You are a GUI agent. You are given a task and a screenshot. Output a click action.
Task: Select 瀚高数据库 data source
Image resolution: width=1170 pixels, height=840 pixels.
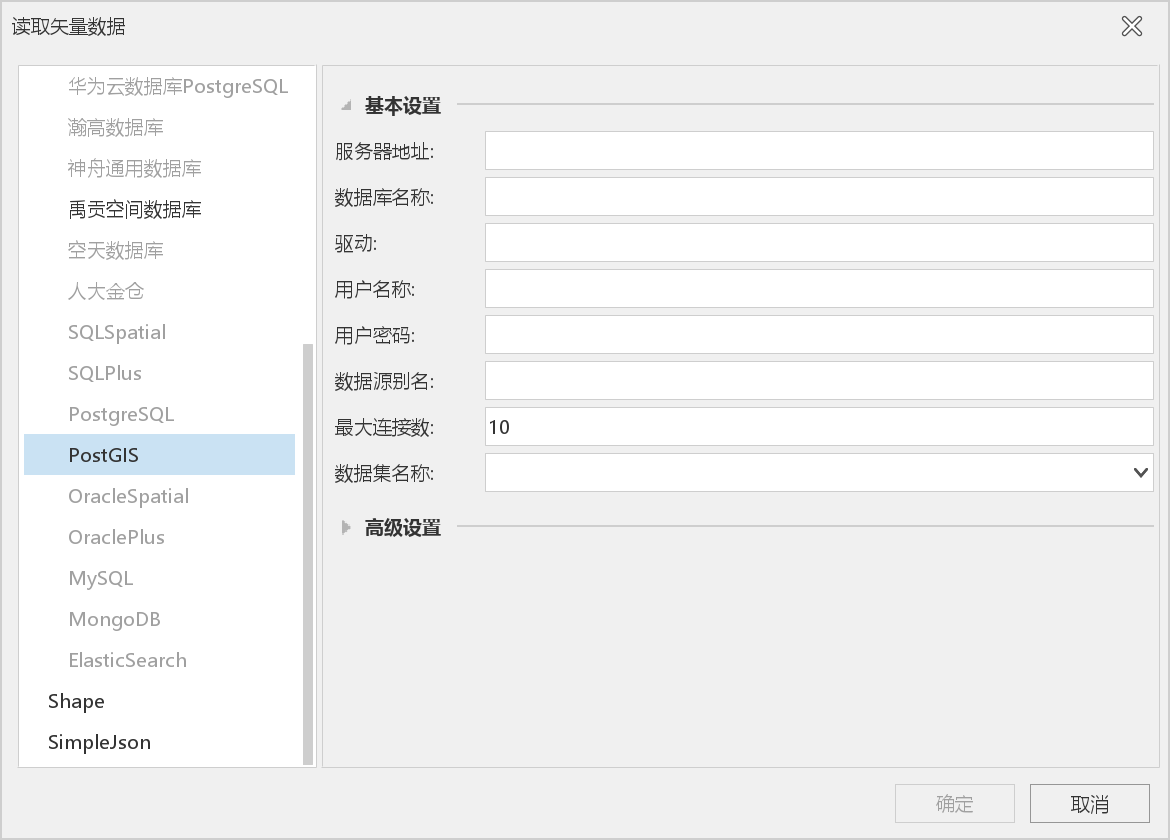tap(116, 128)
